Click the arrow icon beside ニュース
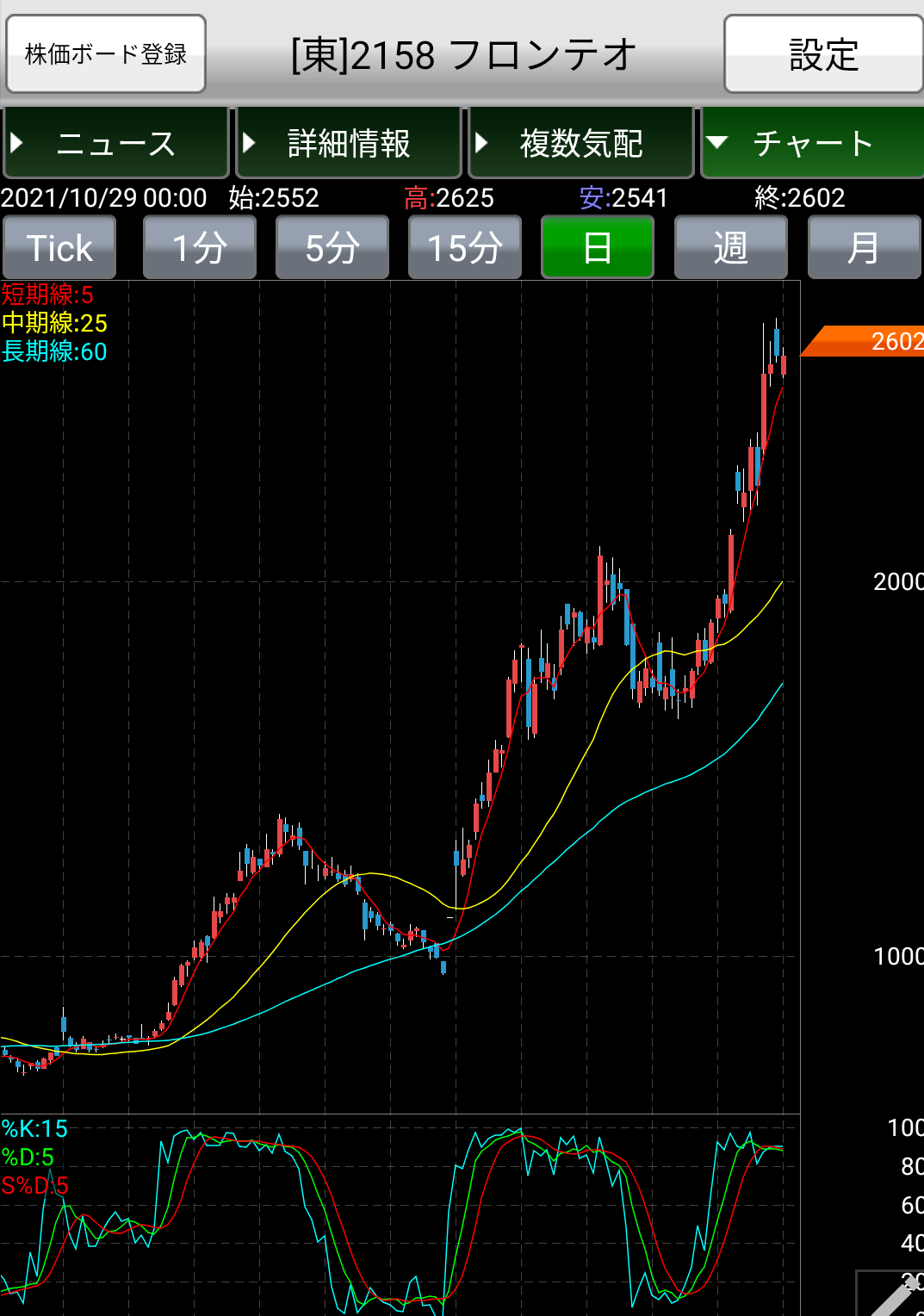Viewport: 924px width, 1316px height. pyautogui.click(x=16, y=143)
